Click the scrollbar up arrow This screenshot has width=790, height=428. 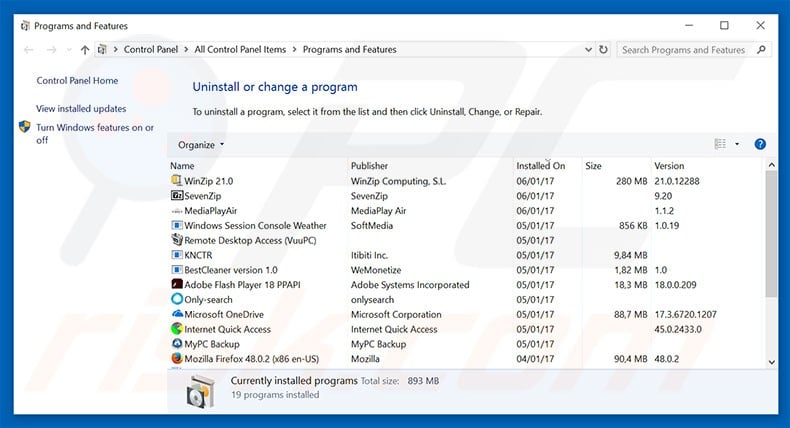(771, 165)
